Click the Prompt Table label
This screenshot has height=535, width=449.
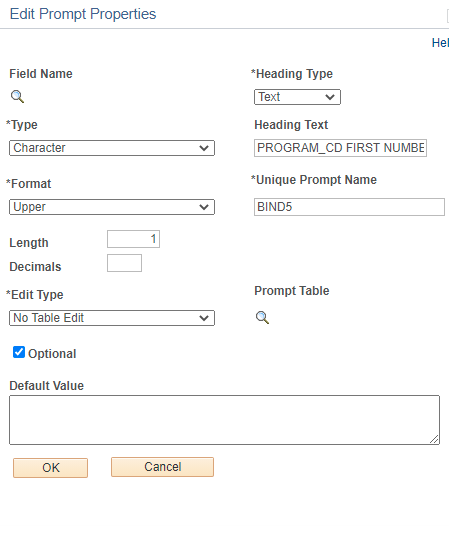(292, 291)
